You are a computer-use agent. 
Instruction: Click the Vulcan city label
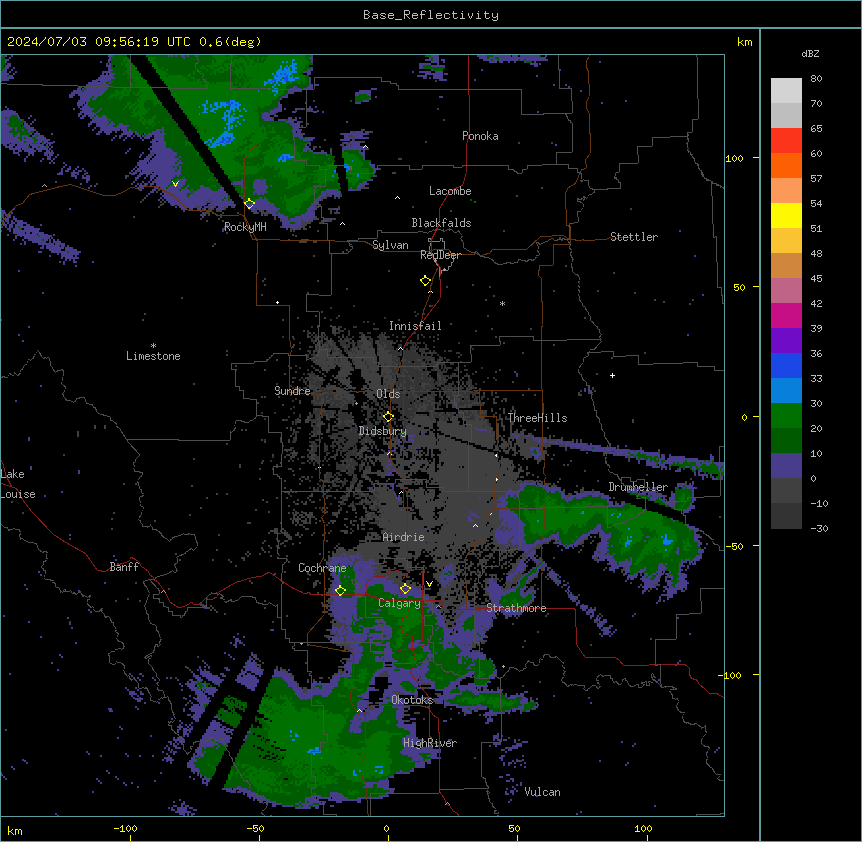tap(542, 792)
